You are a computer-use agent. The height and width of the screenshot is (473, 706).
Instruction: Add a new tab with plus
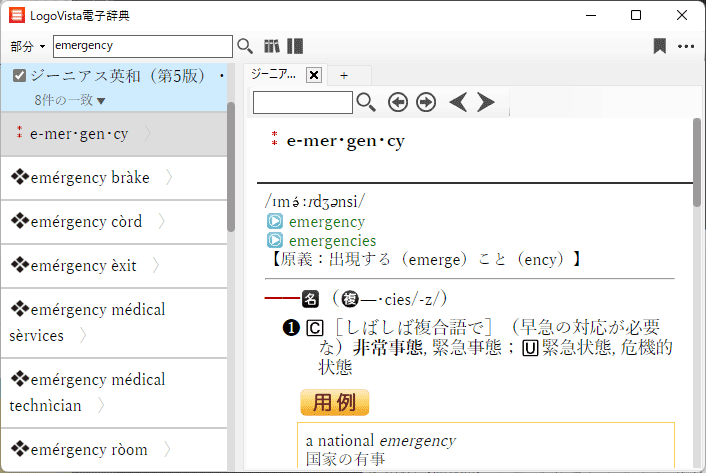[344, 75]
